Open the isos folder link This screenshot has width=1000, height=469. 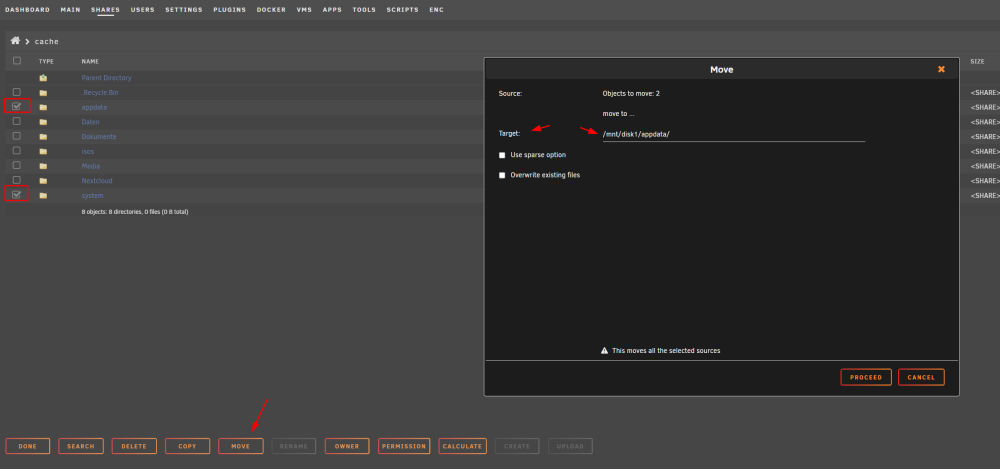click(x=88, y=151)
